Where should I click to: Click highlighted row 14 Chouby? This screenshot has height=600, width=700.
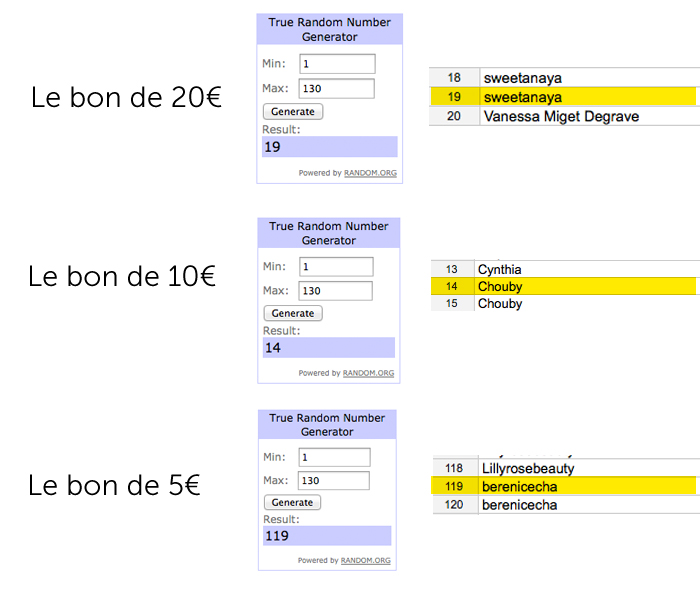click(562, 287)
